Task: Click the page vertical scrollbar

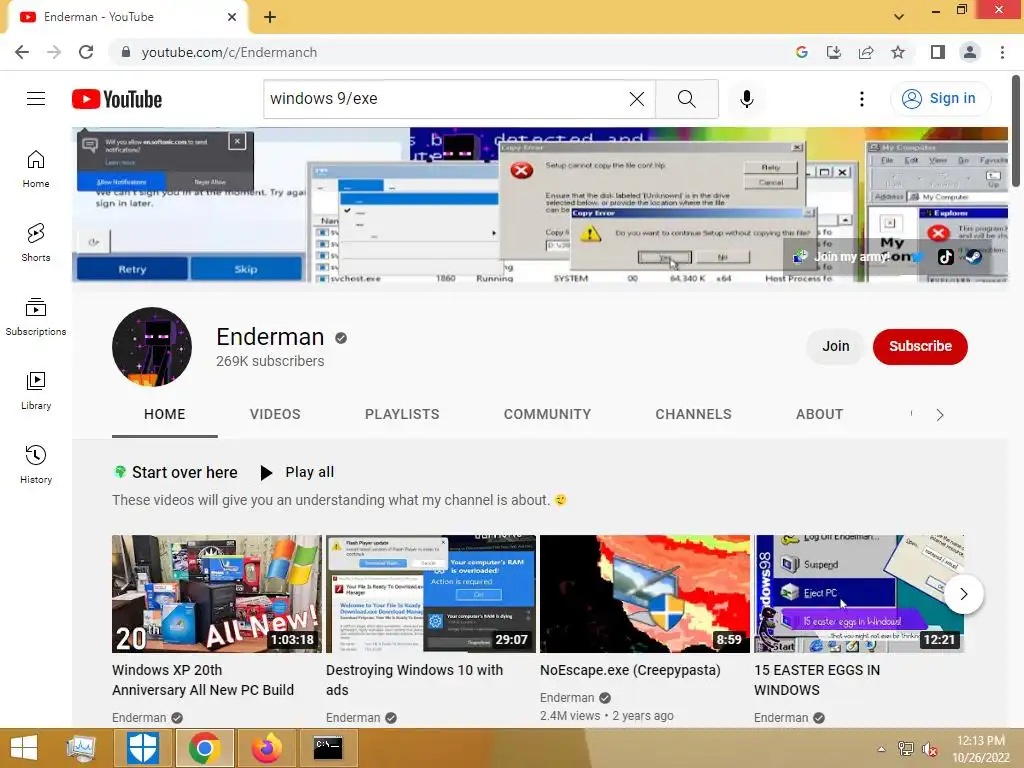Action: (x=1016, y=131)
